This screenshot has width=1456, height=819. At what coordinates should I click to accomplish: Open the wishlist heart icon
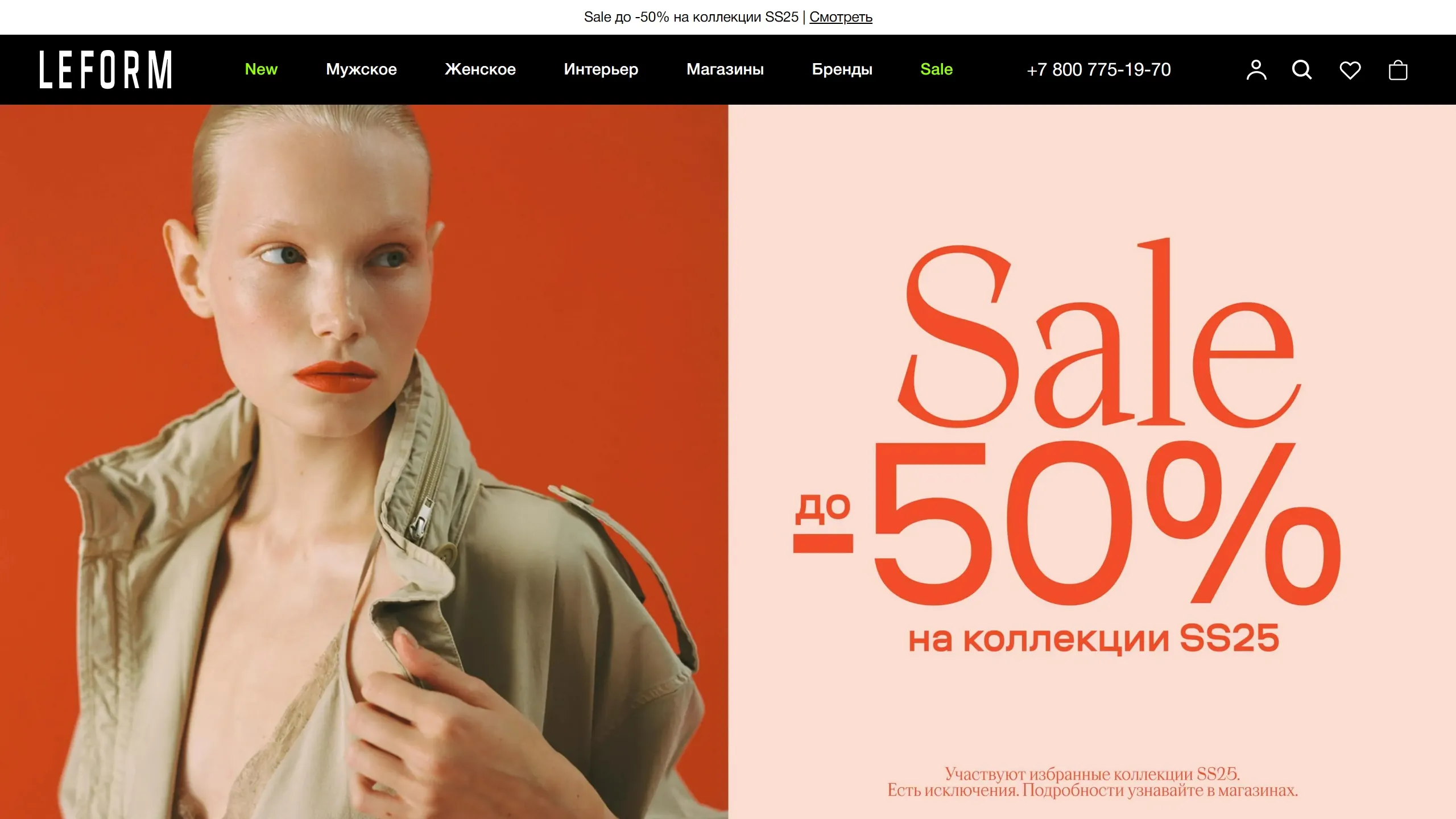1350,70
